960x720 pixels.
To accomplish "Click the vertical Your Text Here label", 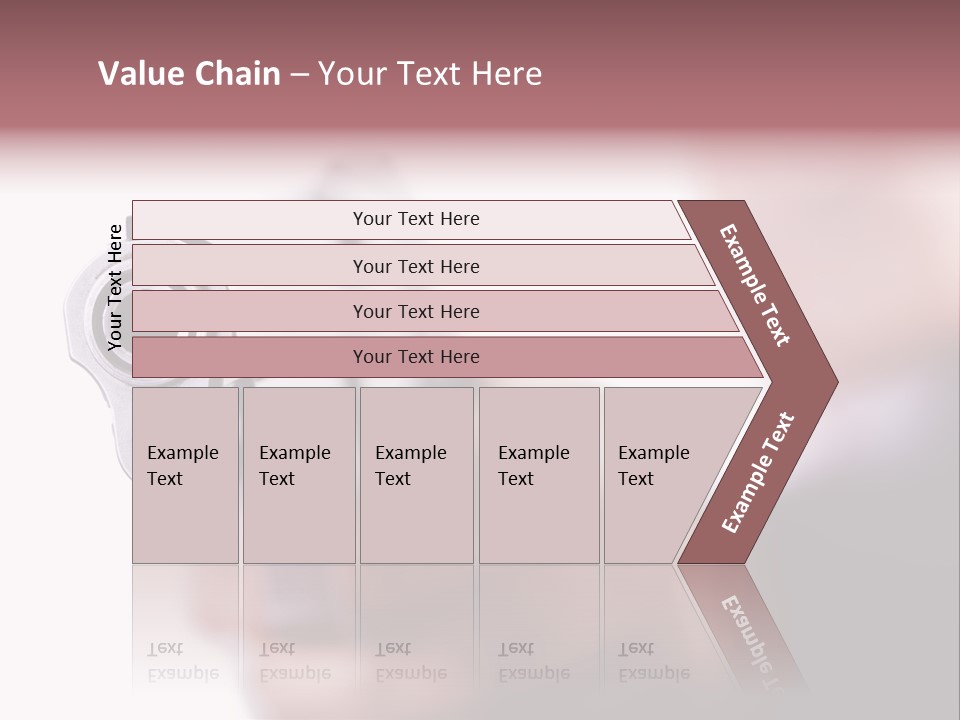I will pyautogui.click(x=115, y=287).
